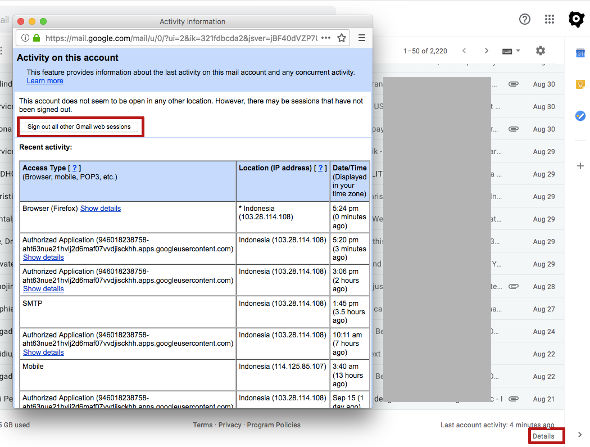Open Firefox hamburger menu

362,38
